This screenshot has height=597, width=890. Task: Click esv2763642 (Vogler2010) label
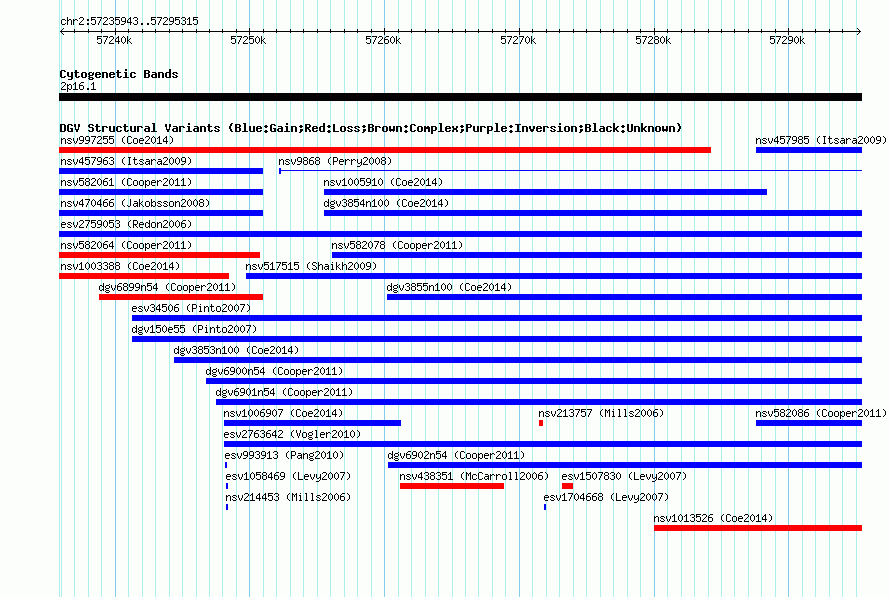292,434
